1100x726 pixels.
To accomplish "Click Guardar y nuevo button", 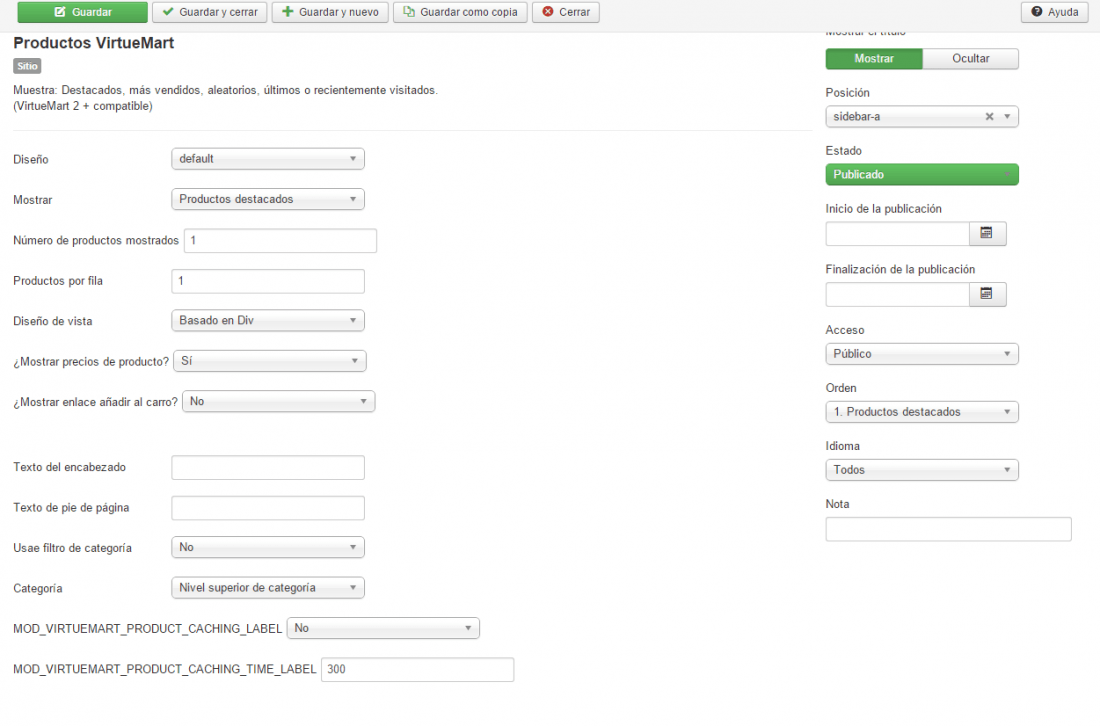I will point(330,12).
